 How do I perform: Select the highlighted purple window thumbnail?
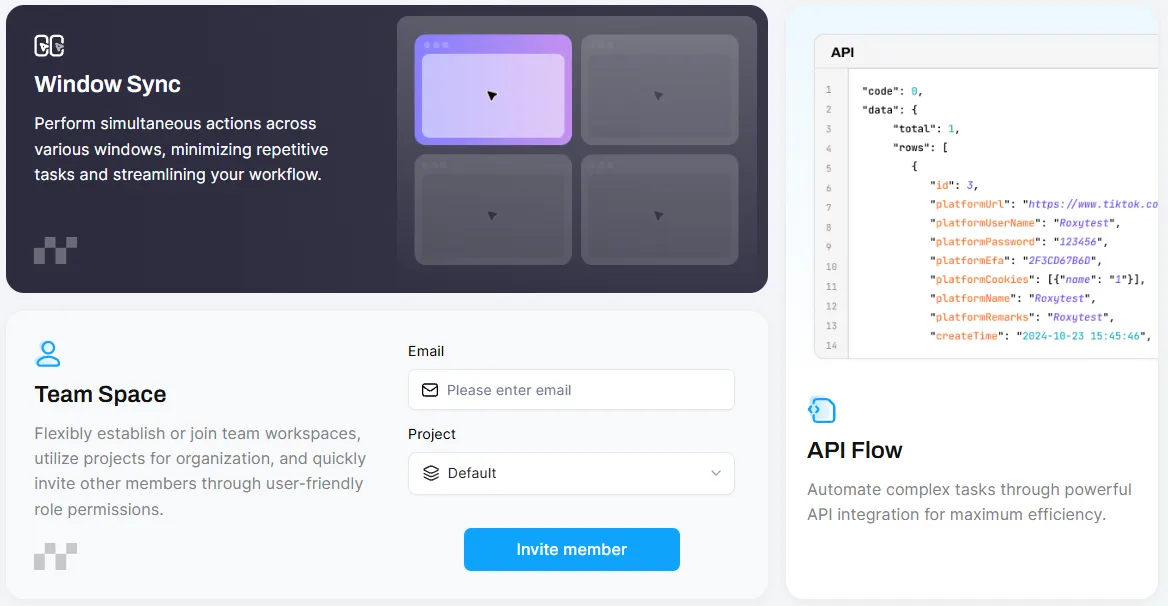(x=493, y=90)
